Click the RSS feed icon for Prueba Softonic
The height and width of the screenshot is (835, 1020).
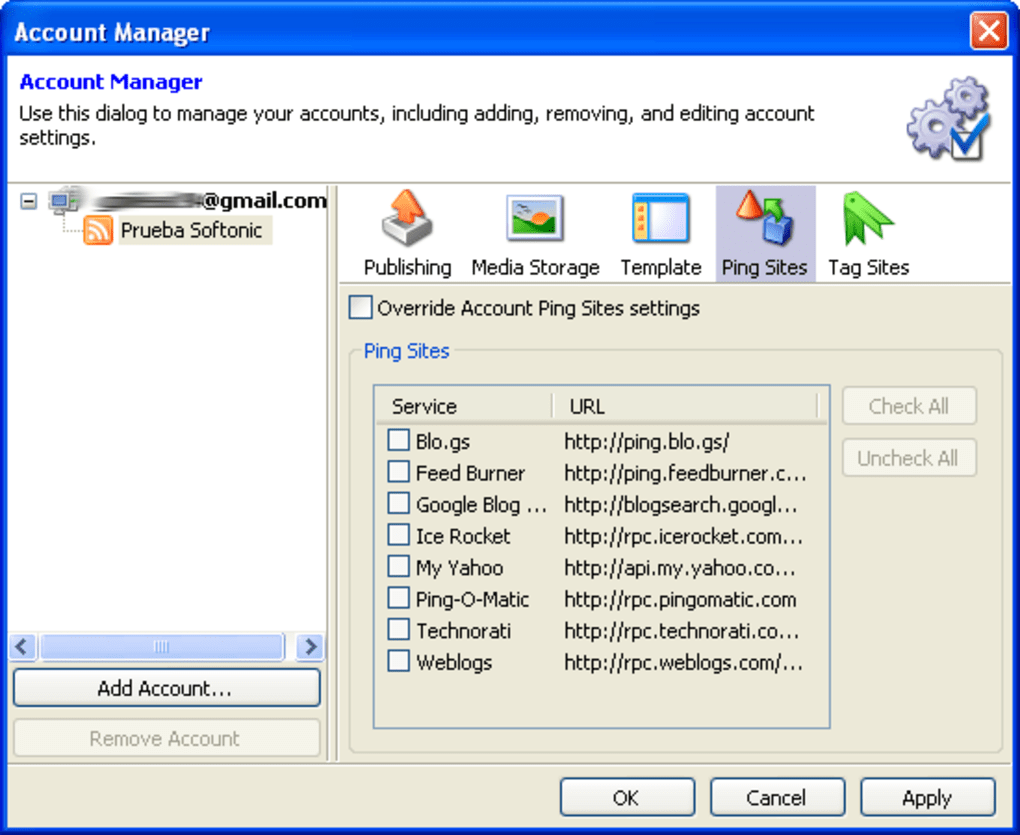coord(98,231)
